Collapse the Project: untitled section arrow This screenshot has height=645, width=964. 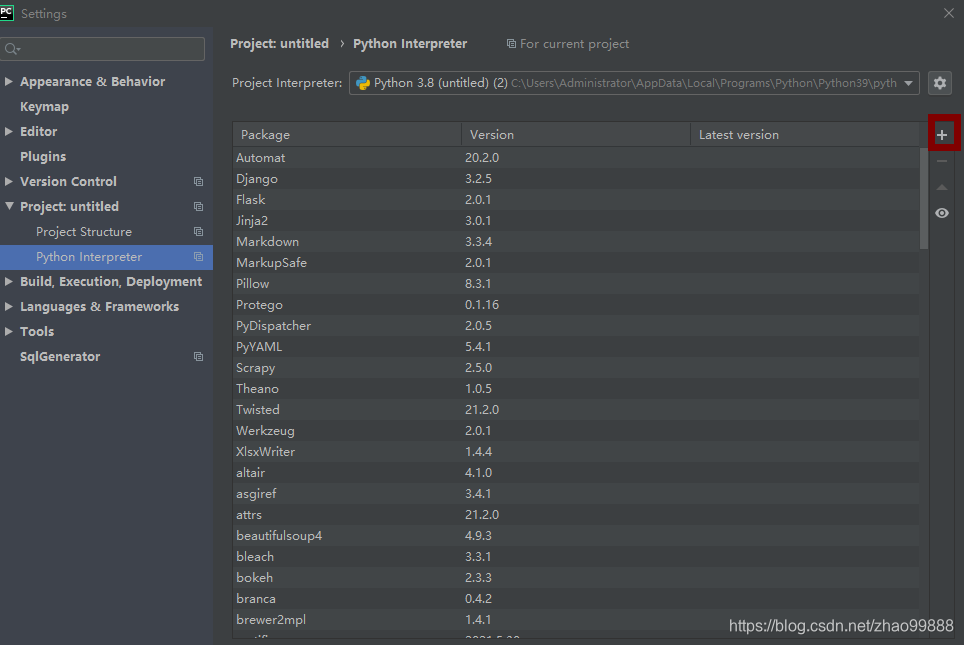(x=9, y=206)
